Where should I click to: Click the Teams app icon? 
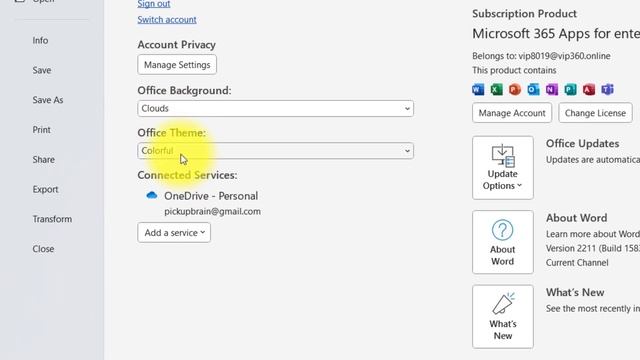(x=607, y=89)
